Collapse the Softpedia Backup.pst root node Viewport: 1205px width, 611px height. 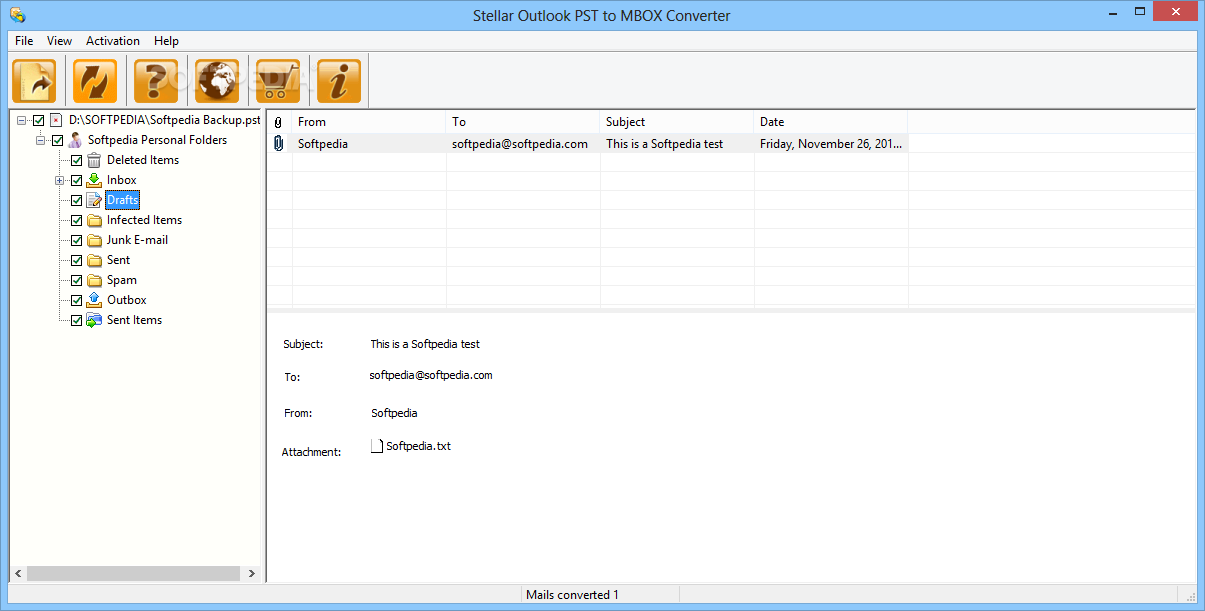[22, 121]
